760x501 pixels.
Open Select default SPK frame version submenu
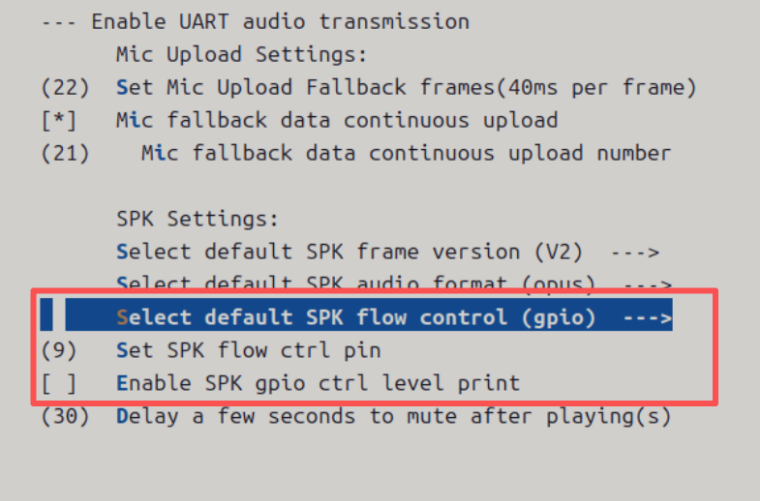coord(349,252)
